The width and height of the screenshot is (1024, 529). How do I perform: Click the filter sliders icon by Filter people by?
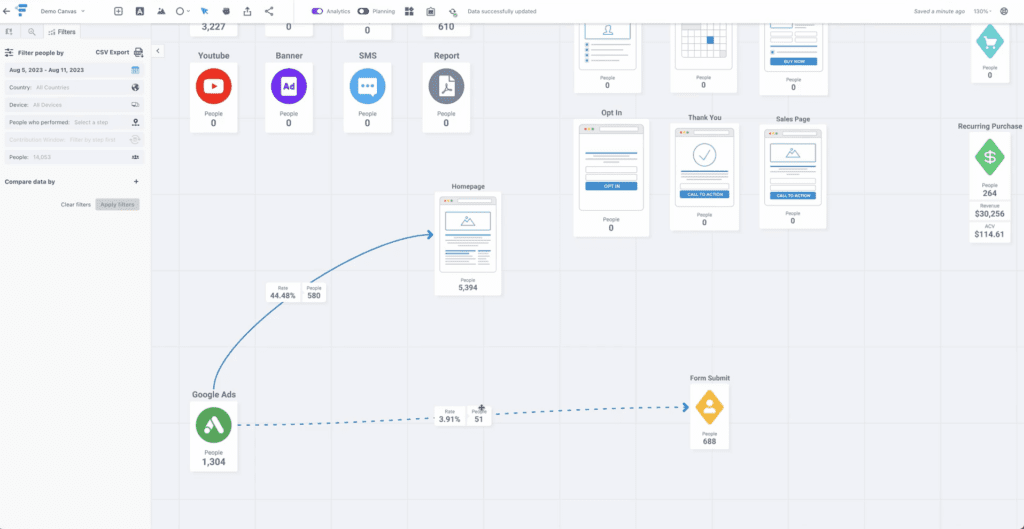(x=9, y=52)
